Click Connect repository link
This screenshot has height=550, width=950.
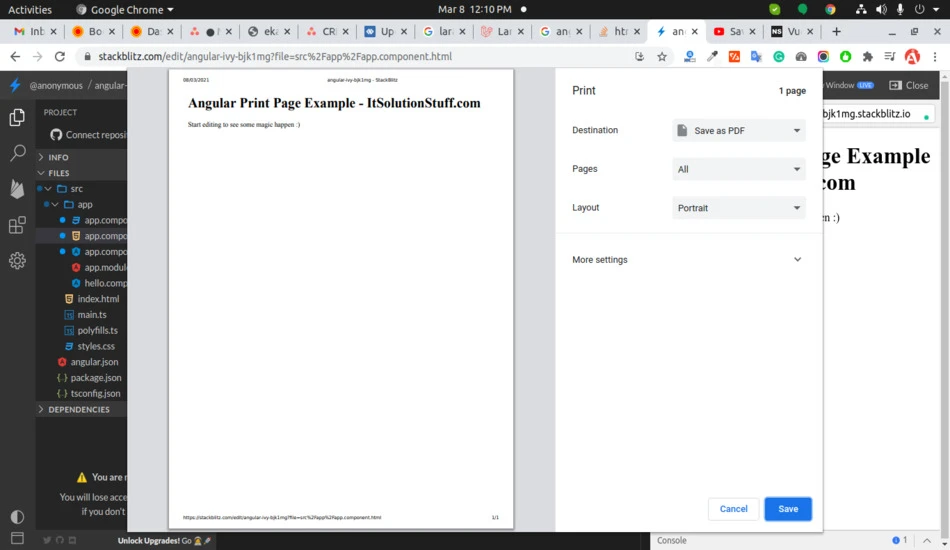[x=89, y=134]
